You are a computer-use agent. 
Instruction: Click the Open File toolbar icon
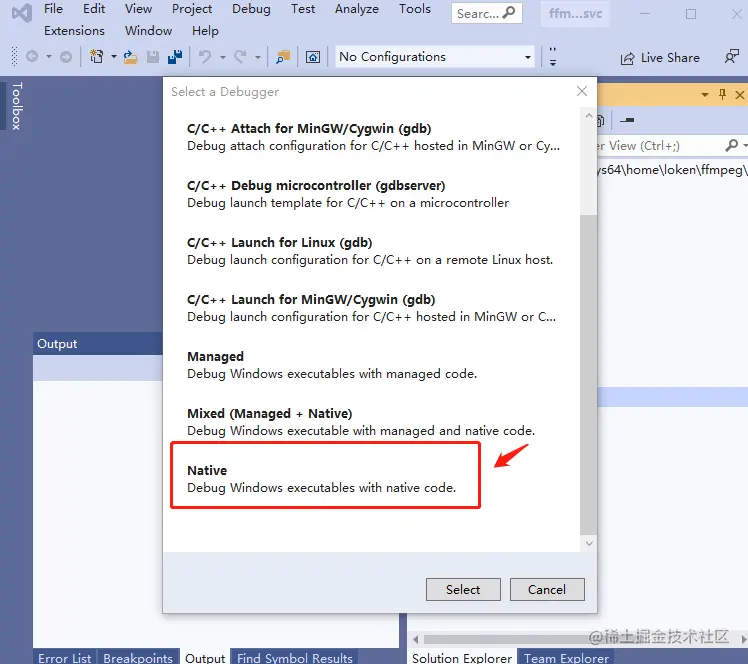[130, 57]
